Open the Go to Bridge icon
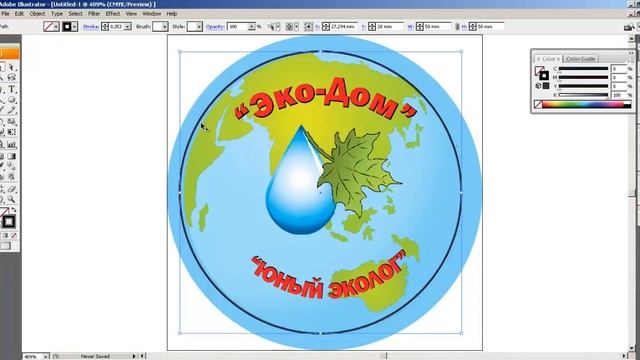640x360 pixels. click(629, 27)
